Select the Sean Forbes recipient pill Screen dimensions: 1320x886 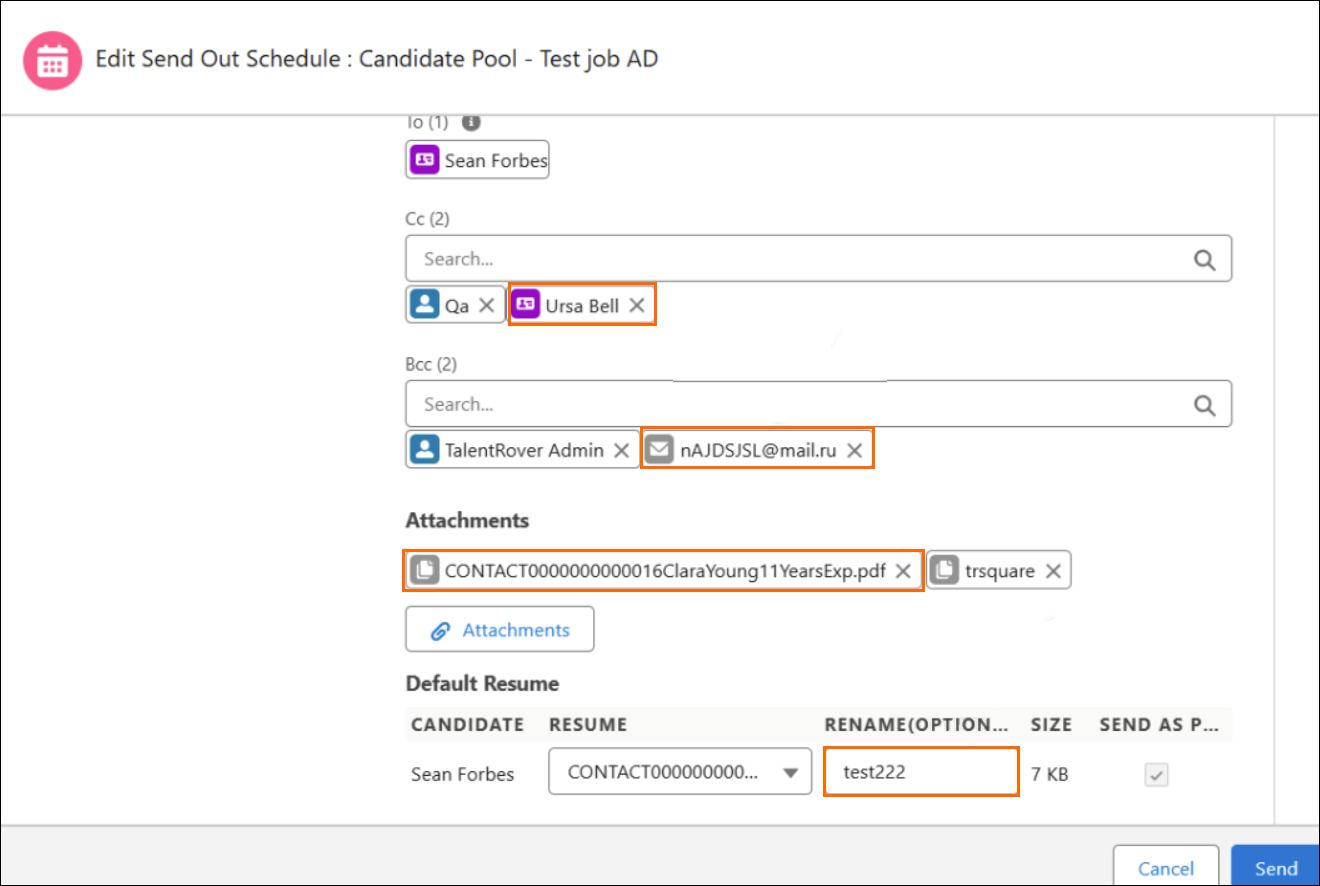(x=478, y=160)
